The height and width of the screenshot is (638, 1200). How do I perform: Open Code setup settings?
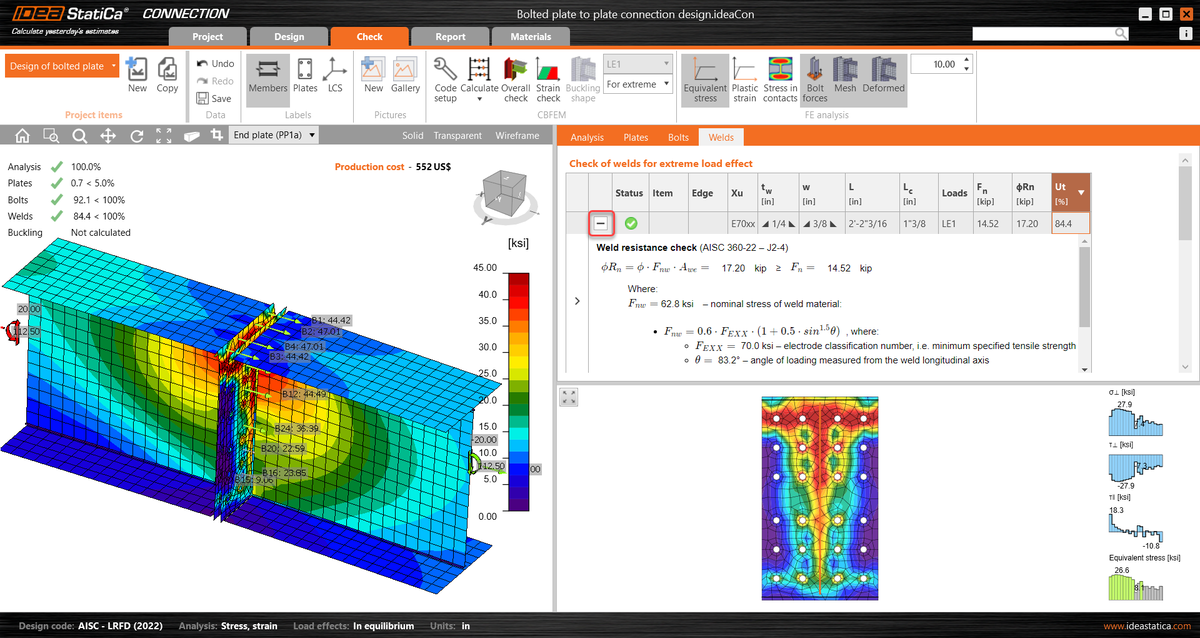point(447,74)
